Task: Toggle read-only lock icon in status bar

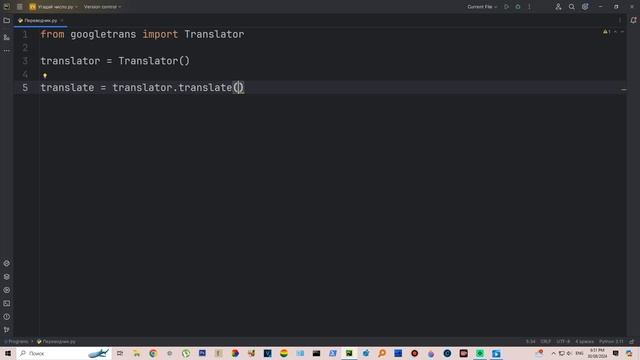Action: click(x=631, y=342)
